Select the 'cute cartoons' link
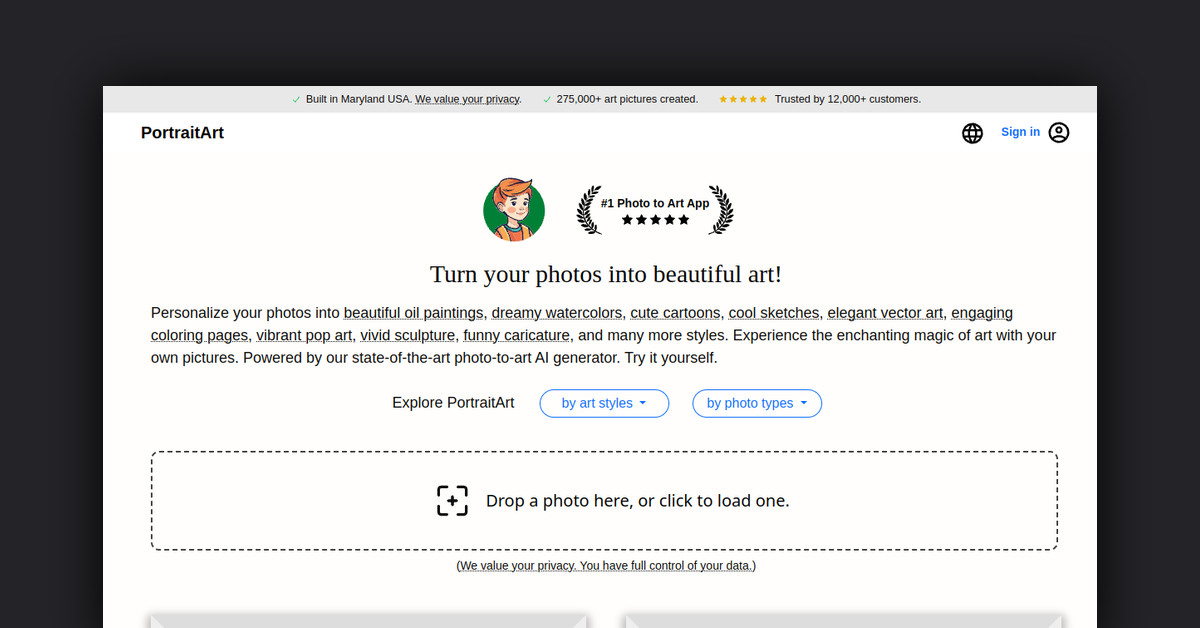The image size is (1200, 628). pyautogui.click(x=675, y=313)
